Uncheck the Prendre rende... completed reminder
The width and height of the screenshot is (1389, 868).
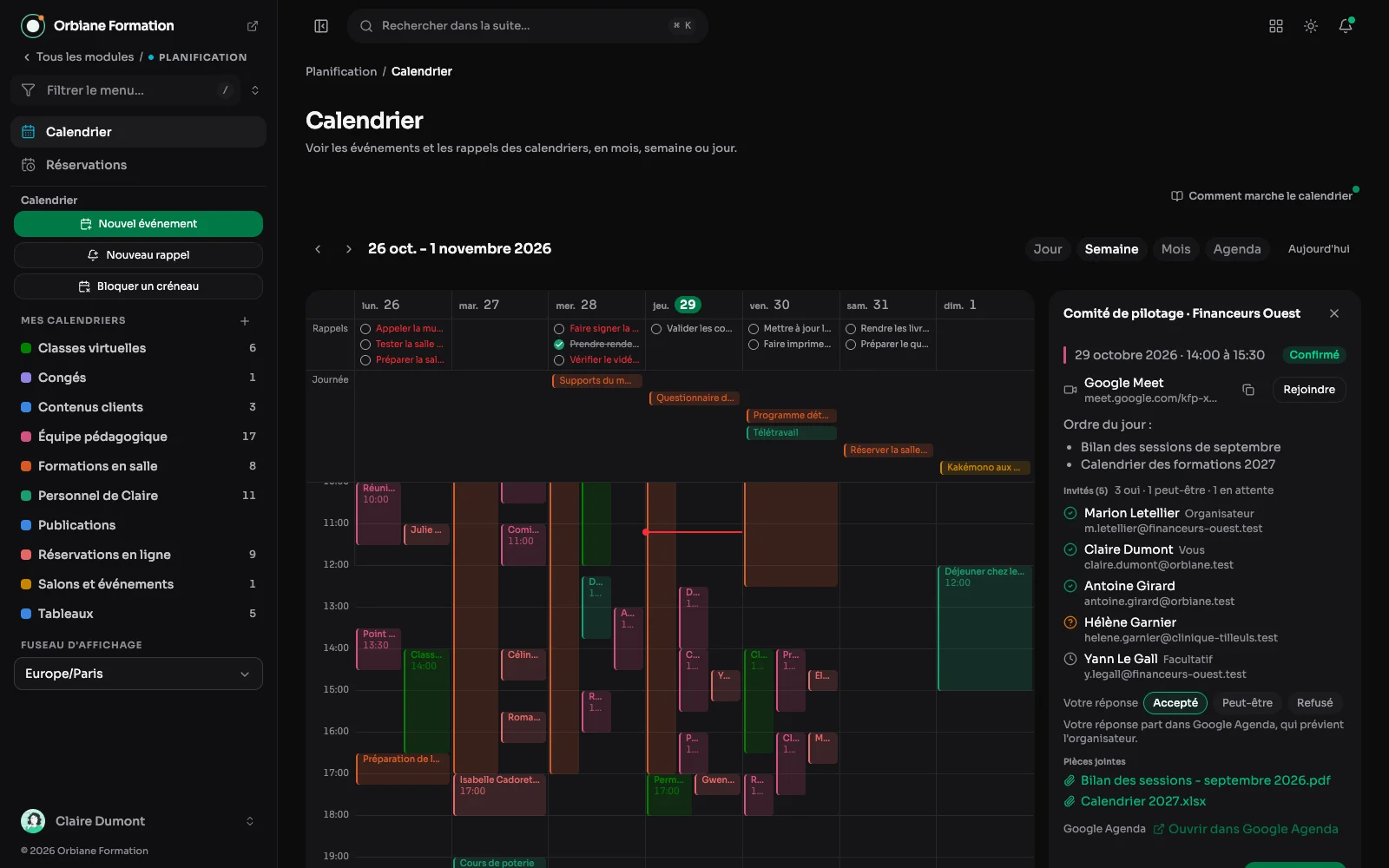coord(559,345)
